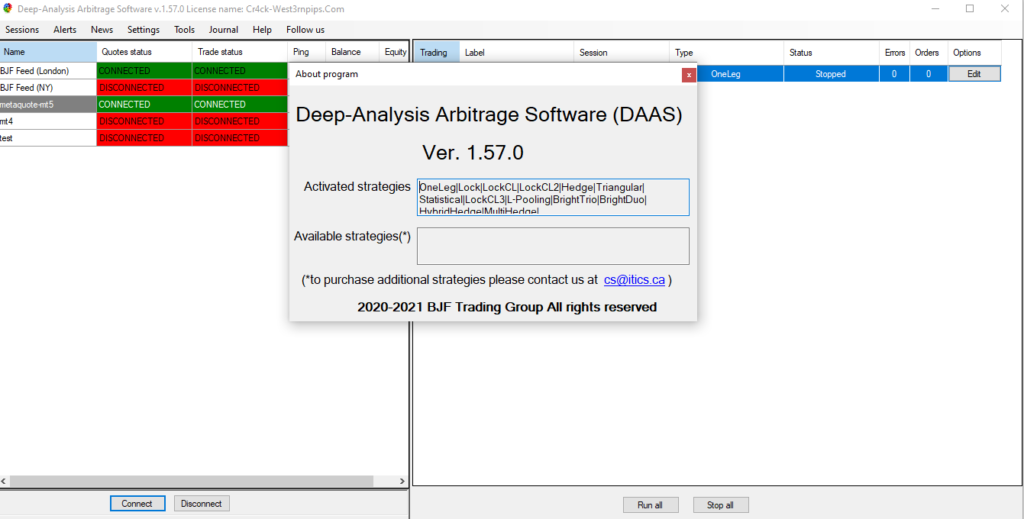Click test quotes status DISCONNECTED cell

144,138
